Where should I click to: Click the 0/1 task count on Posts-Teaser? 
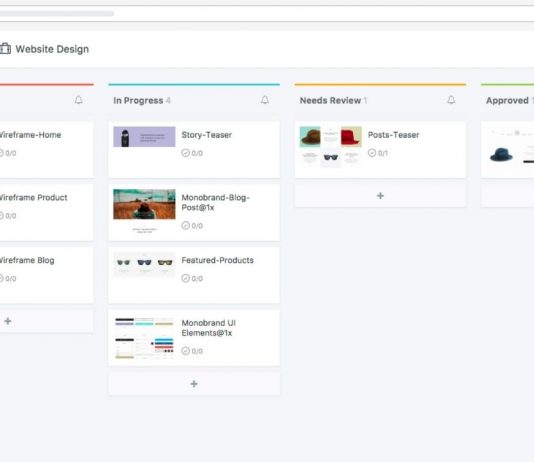pos(383,154)
